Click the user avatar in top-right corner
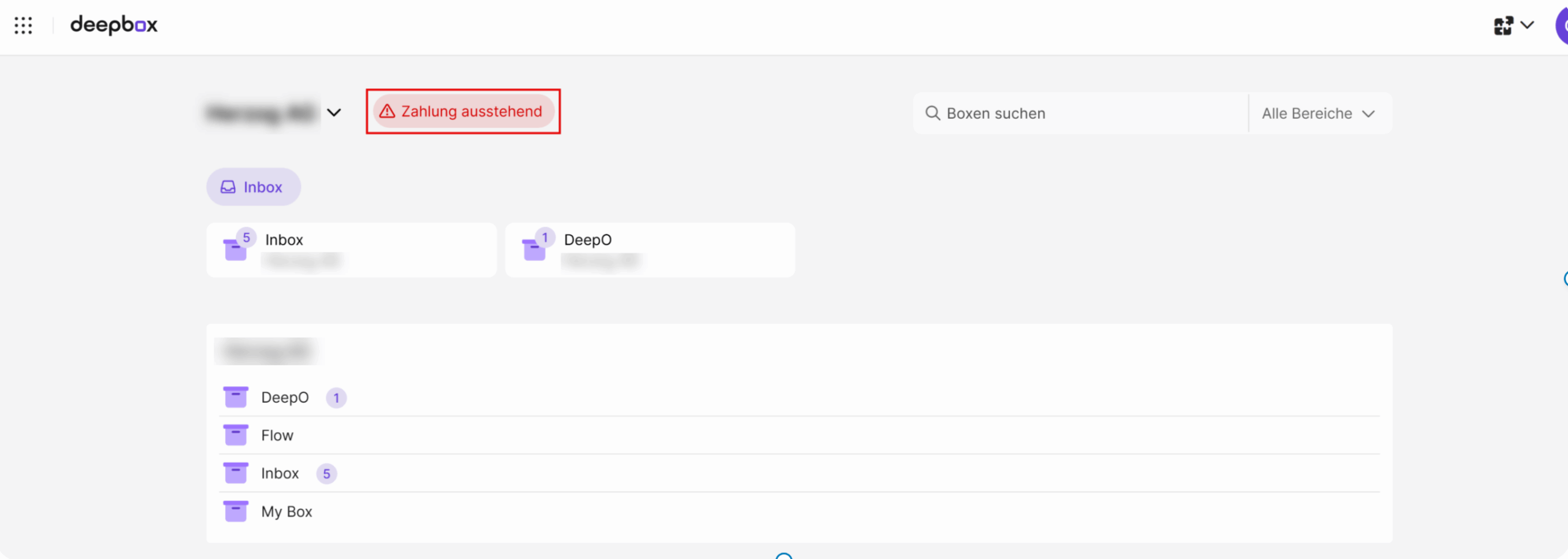Viewport: 1568px width, 559px height. (1562, 26)
